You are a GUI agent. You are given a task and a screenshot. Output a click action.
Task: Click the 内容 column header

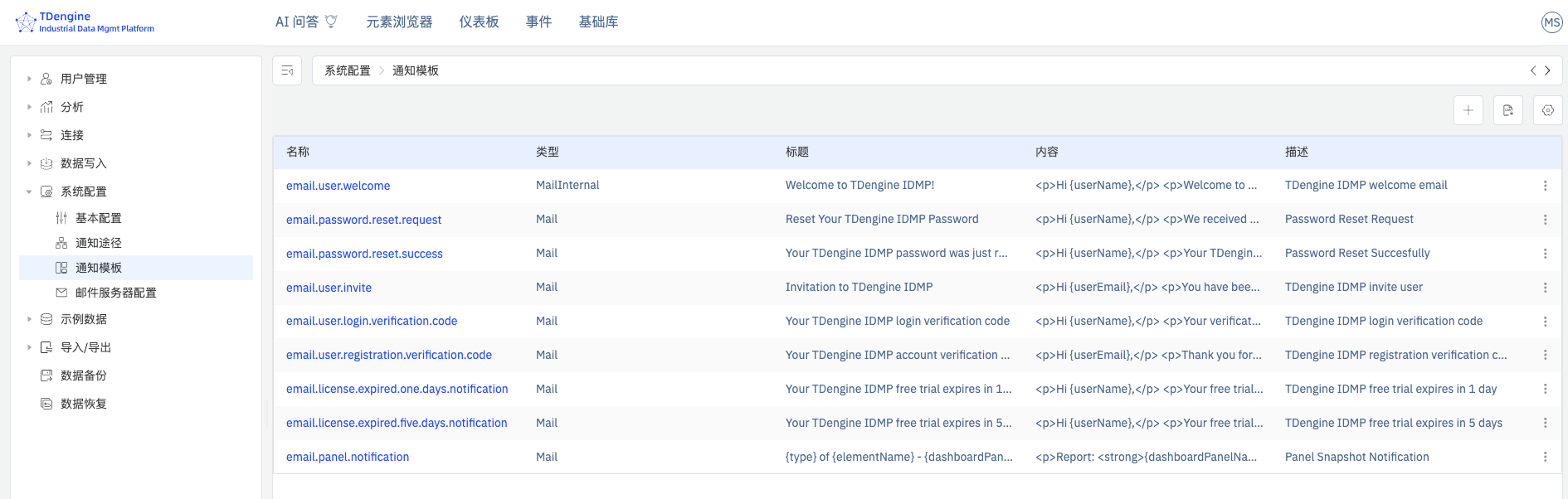[1047, 152]
